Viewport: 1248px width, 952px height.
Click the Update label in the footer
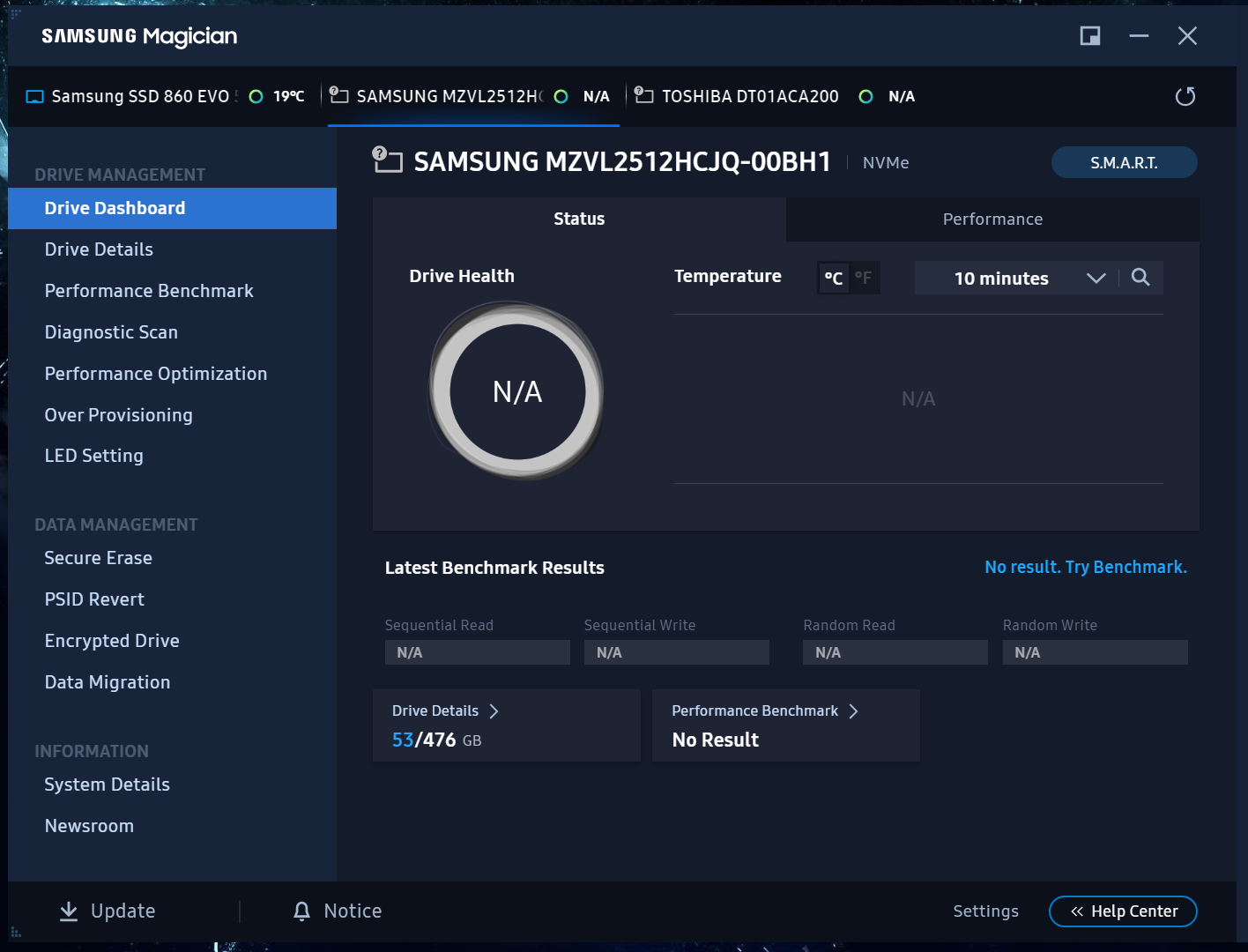[123, 911]
